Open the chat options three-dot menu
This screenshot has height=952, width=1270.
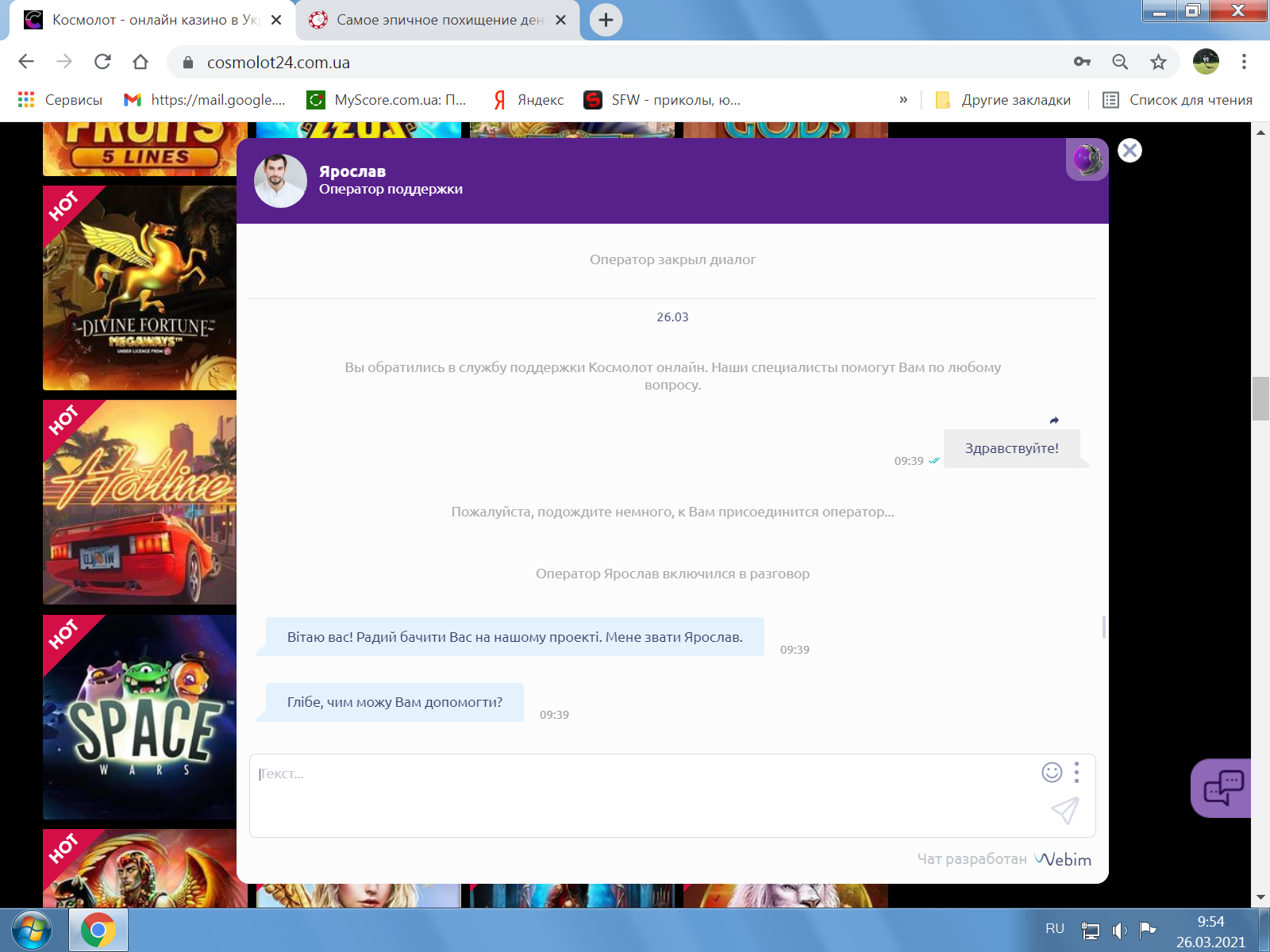click(x=1076, y=773)
